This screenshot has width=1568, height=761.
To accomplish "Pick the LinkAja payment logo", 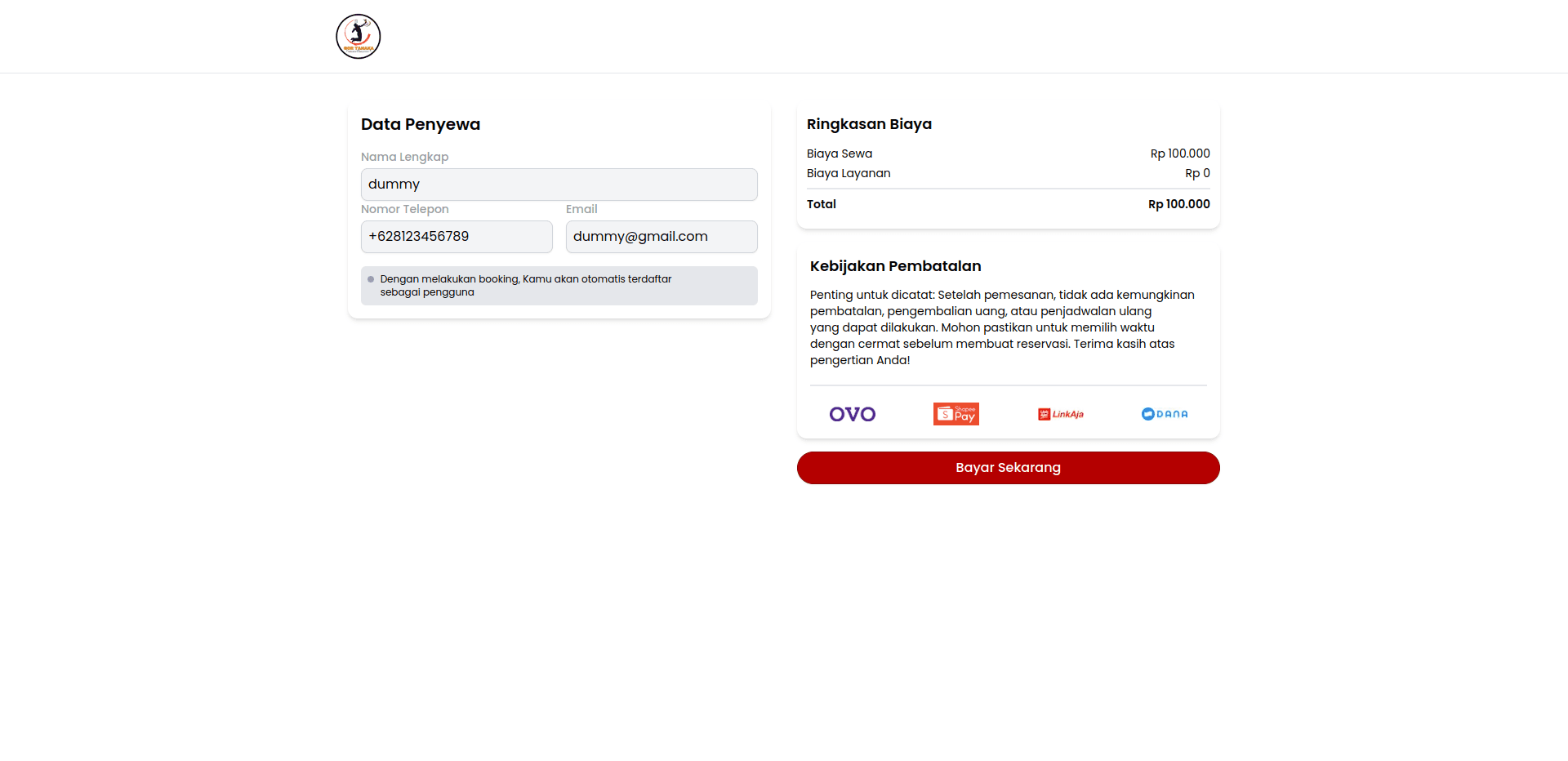I will [1060, 414].
